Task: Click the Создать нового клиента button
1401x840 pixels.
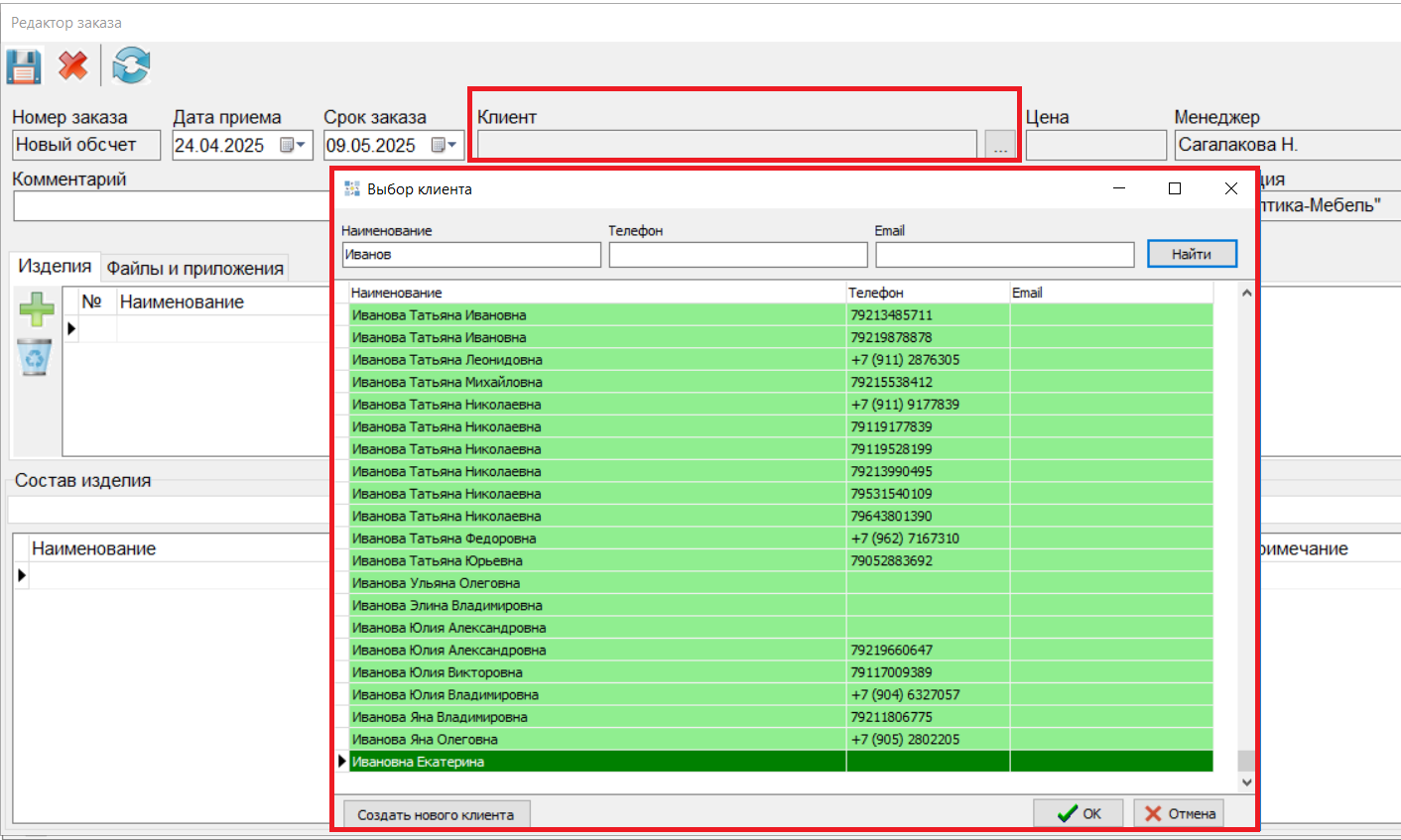Action: point(436,814)
